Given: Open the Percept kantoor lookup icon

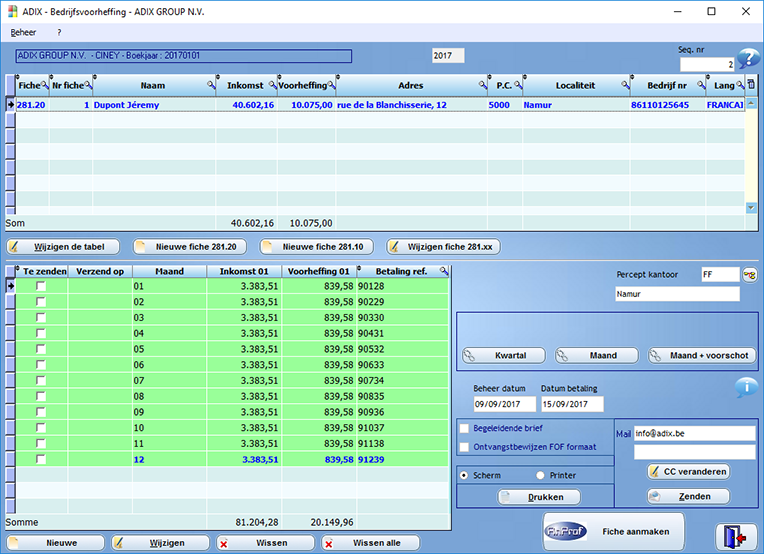Looking at the screenshot, I should pos(749,275).
